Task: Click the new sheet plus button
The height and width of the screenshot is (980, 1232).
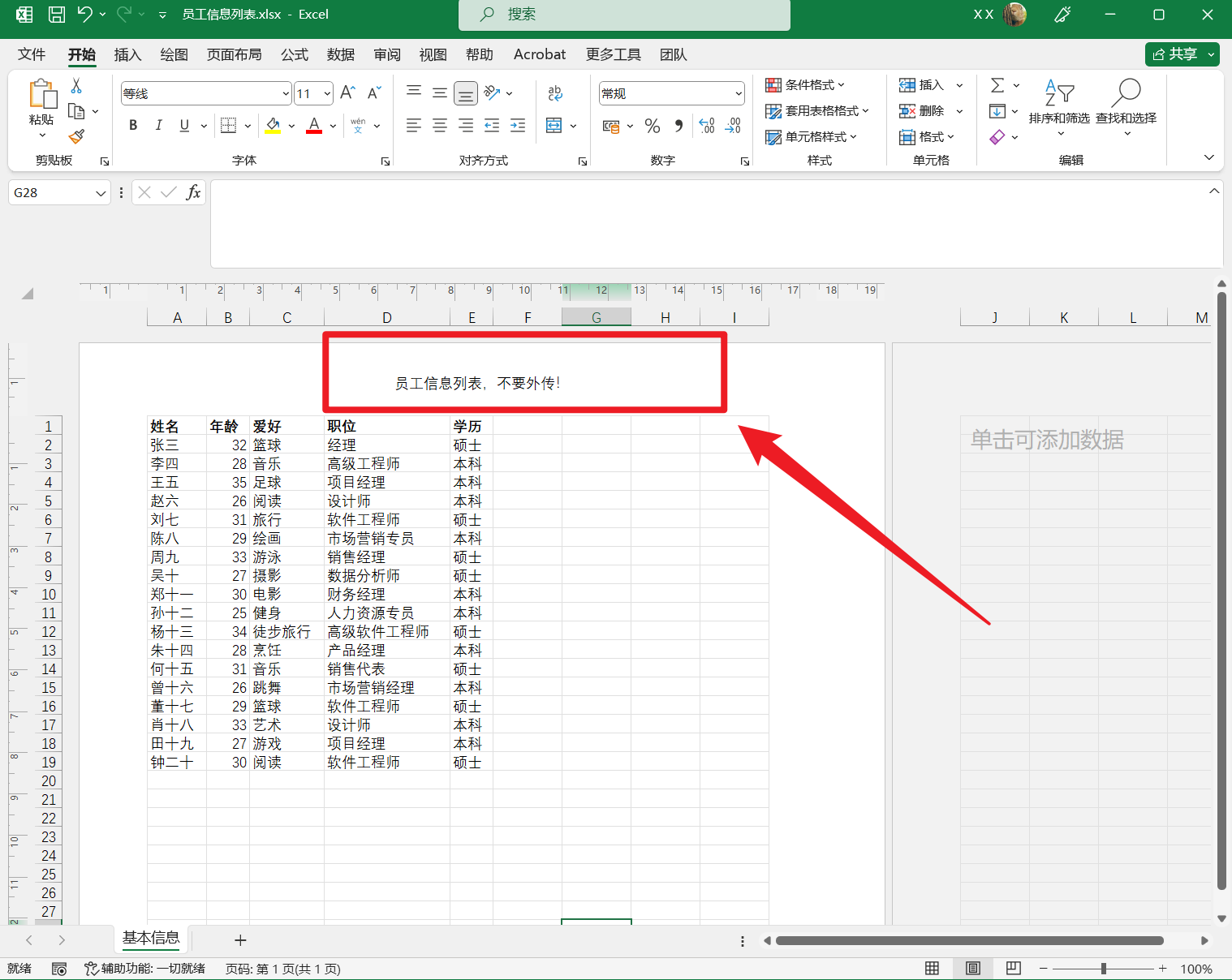Action: click(240, 939)
